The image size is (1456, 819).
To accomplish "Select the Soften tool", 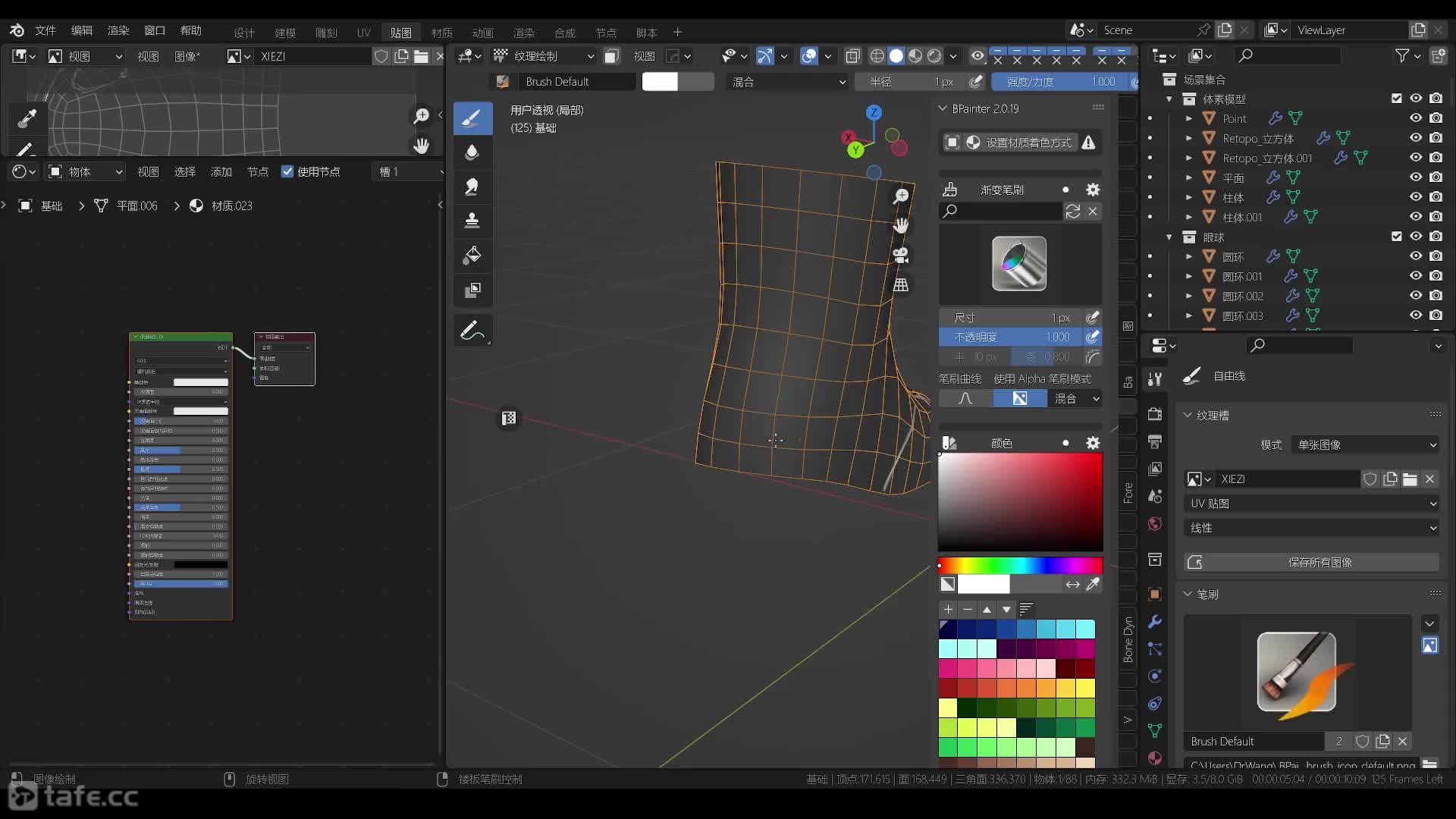I will tap(472, 152).
